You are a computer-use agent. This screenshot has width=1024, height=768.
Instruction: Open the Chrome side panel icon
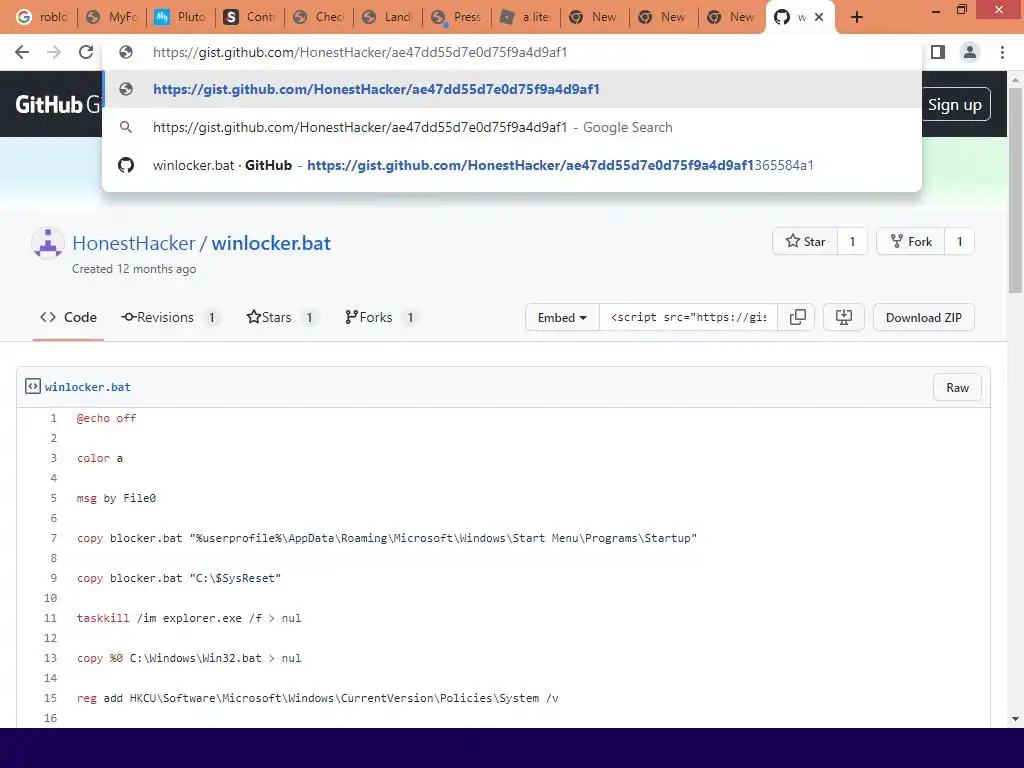pyautogui.click(x=938, y=52)
